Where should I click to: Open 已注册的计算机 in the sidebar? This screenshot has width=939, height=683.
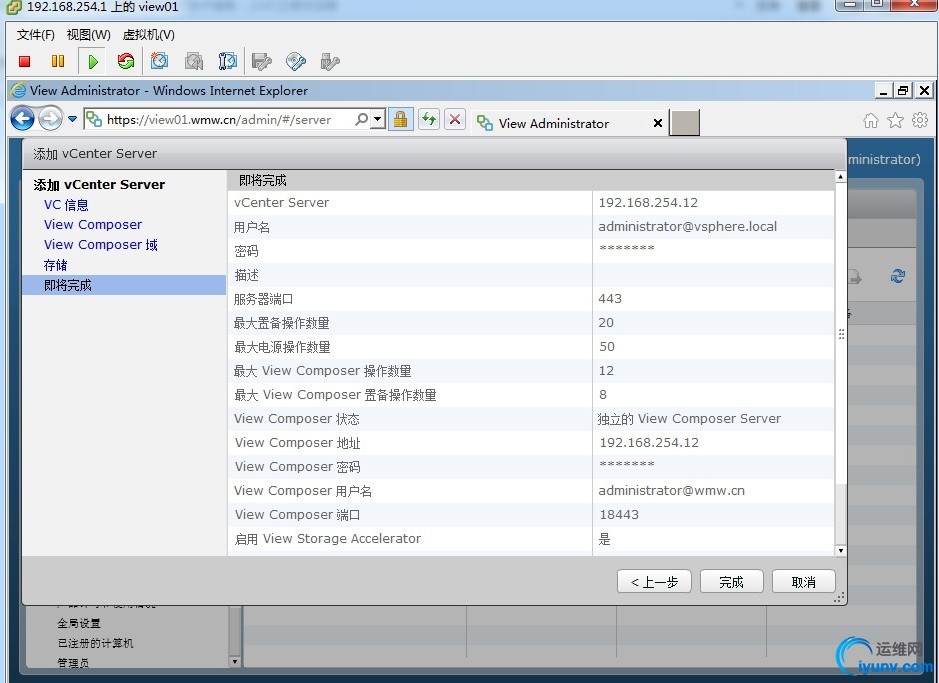(95, 643)
